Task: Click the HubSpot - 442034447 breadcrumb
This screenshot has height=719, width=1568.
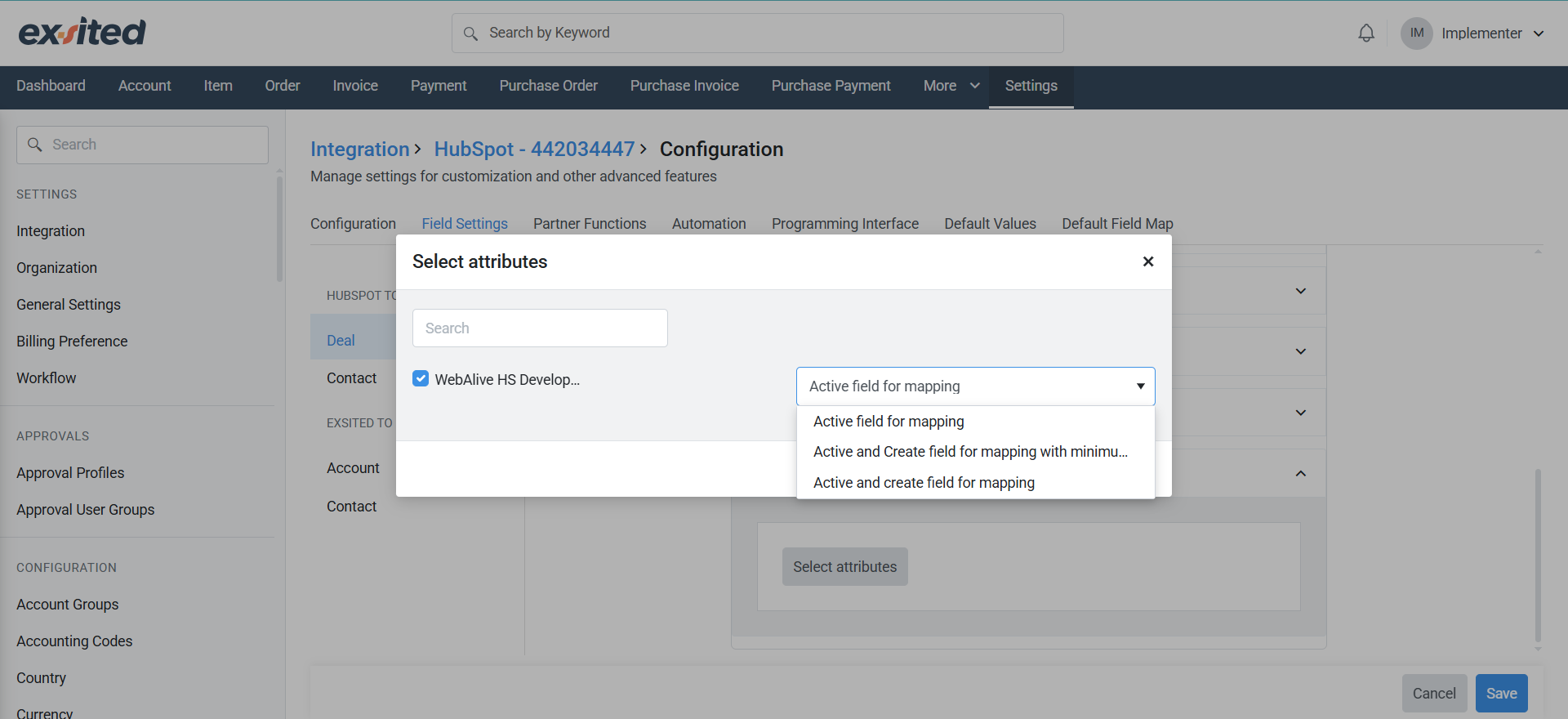Action: tap(534, 150)
